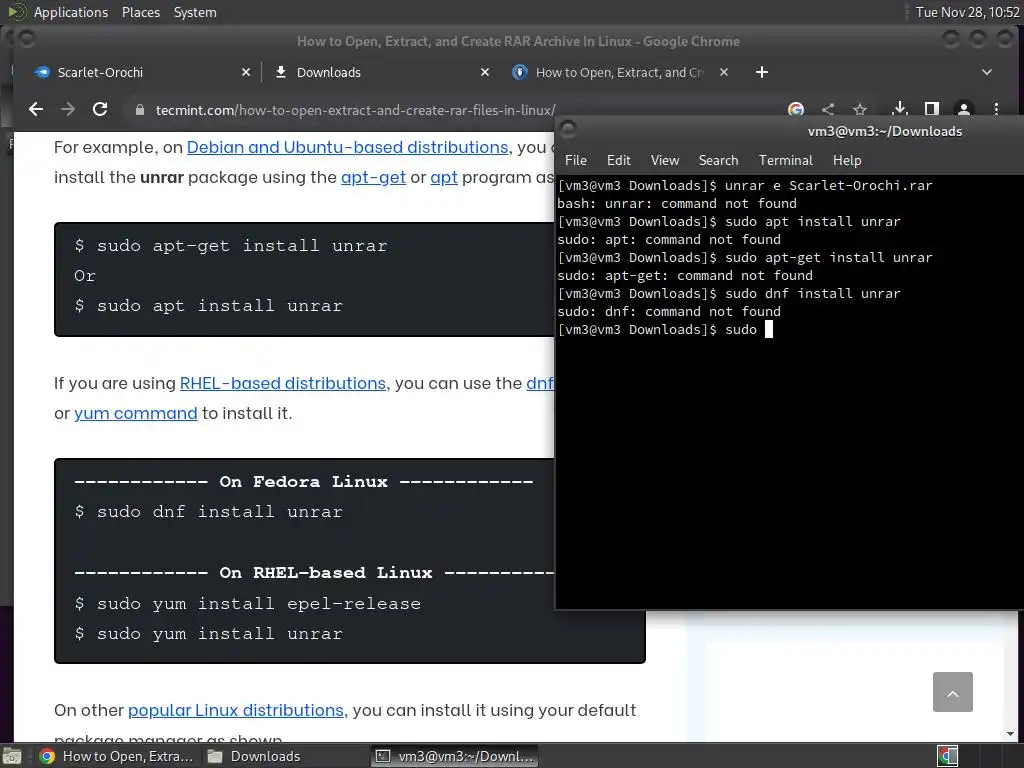Follow the apt link
Viewport: 1024px width, 768px height.
coord(443,177)
